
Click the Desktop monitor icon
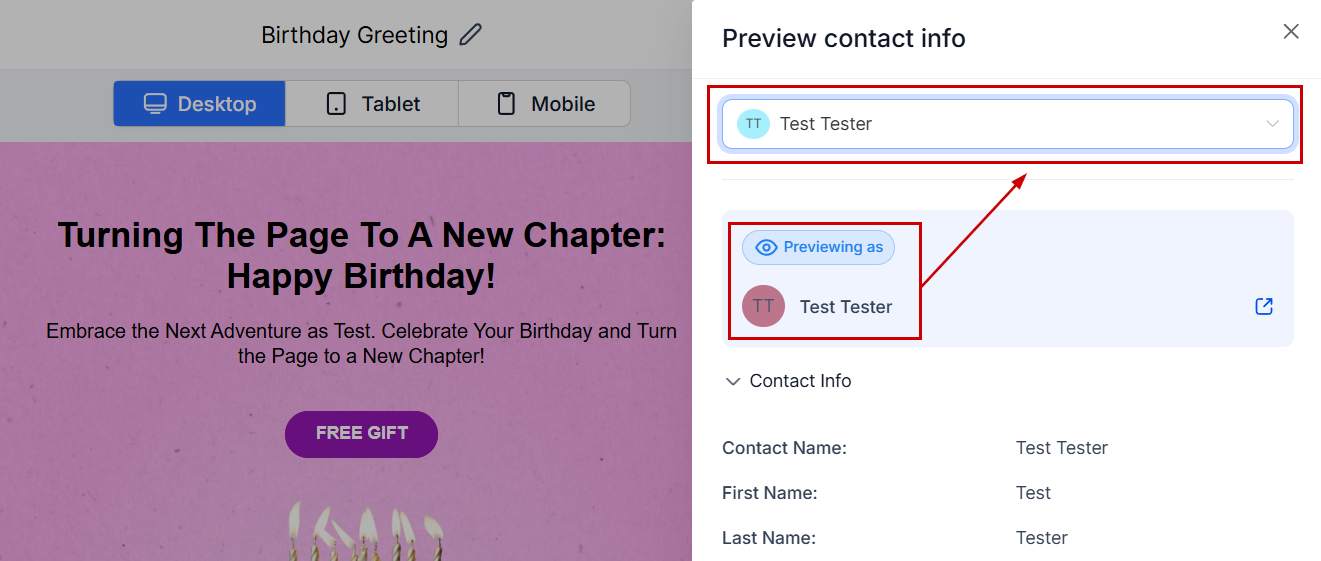(x=155, y=104)
